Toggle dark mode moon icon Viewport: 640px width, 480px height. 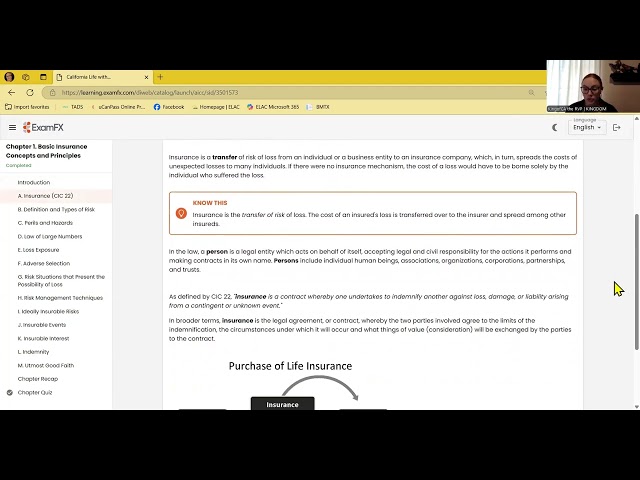554,127
